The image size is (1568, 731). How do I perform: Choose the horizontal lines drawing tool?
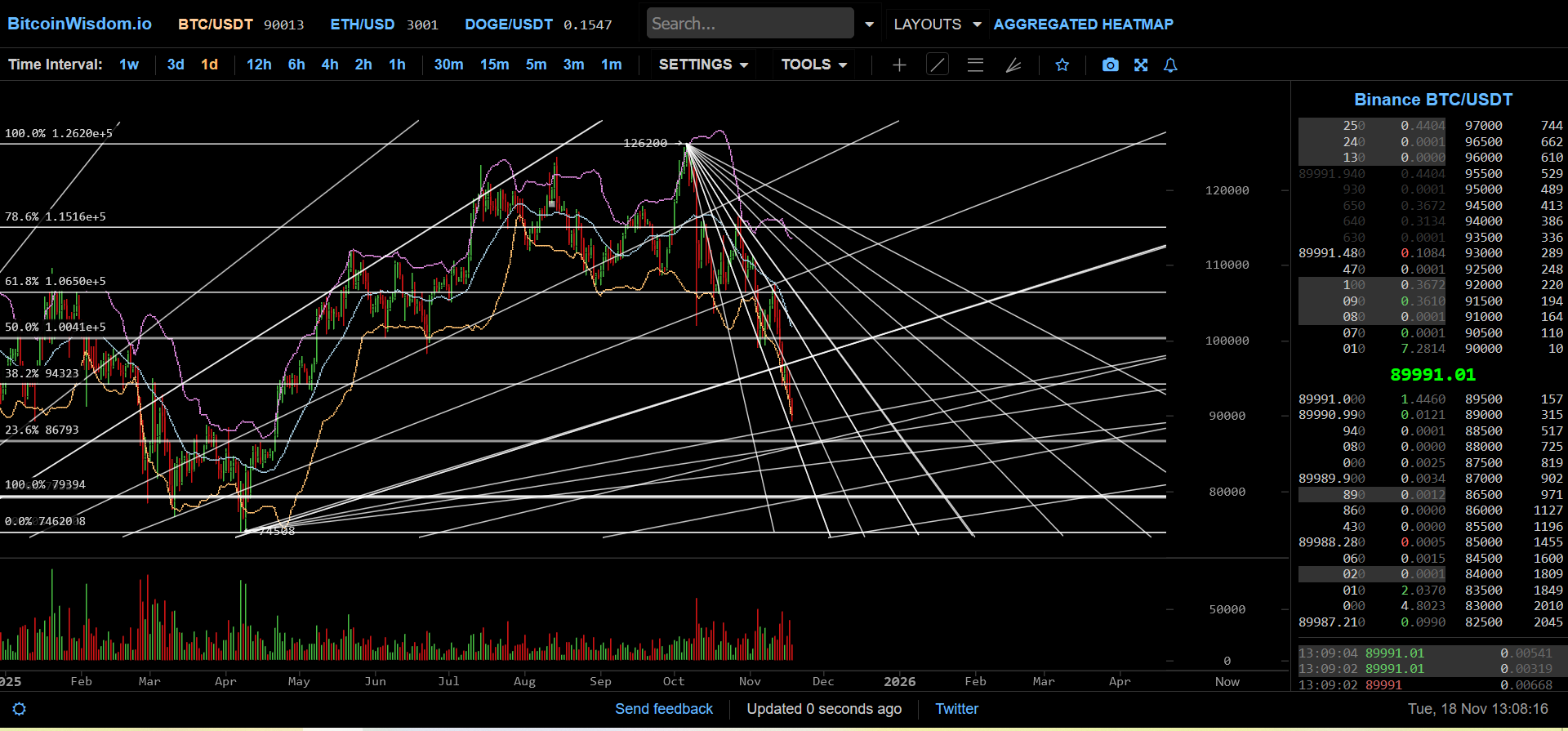pyautogui.click(x=975, y=65)
